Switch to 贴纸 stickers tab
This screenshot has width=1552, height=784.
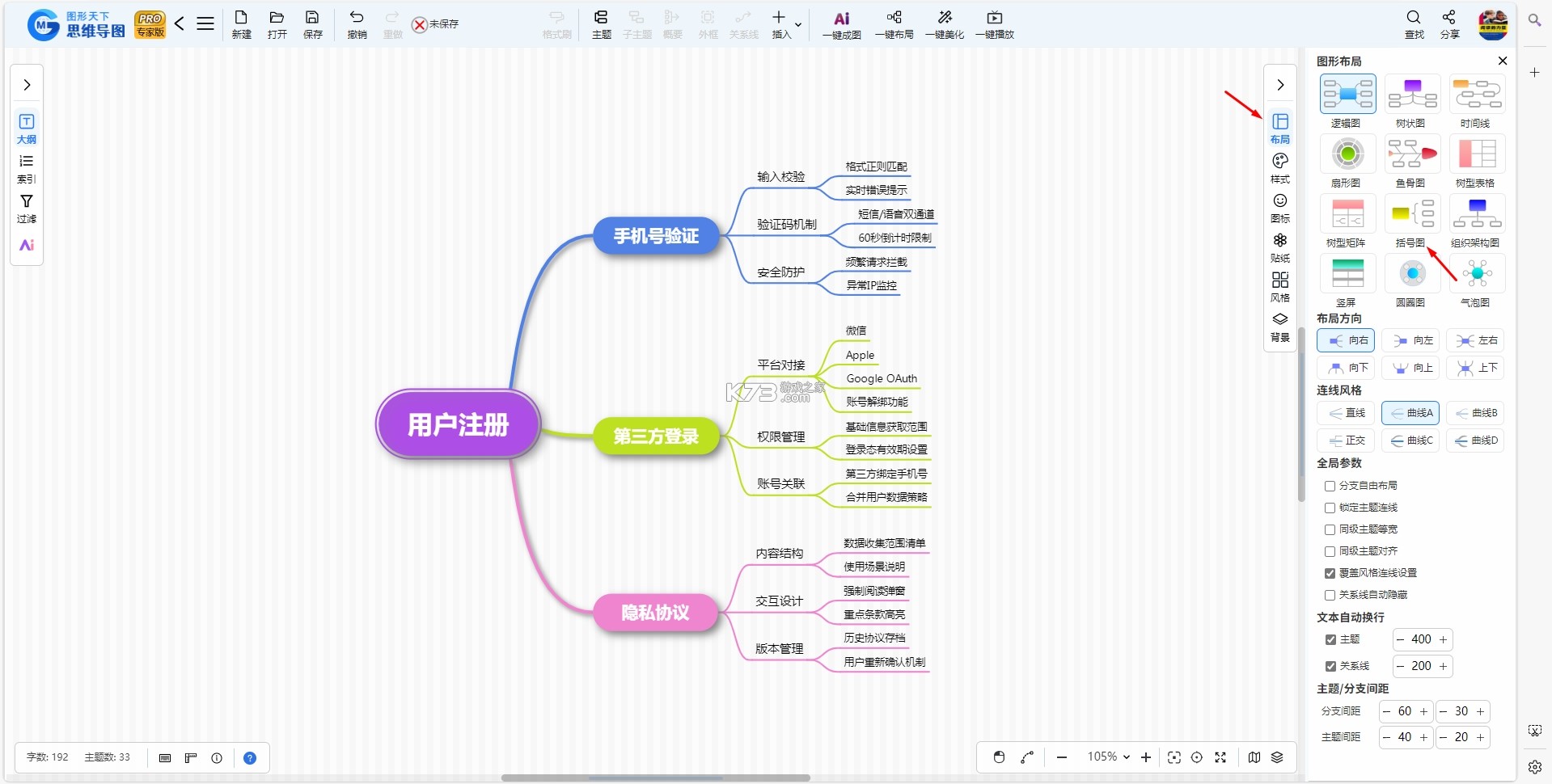[1280, 247]
